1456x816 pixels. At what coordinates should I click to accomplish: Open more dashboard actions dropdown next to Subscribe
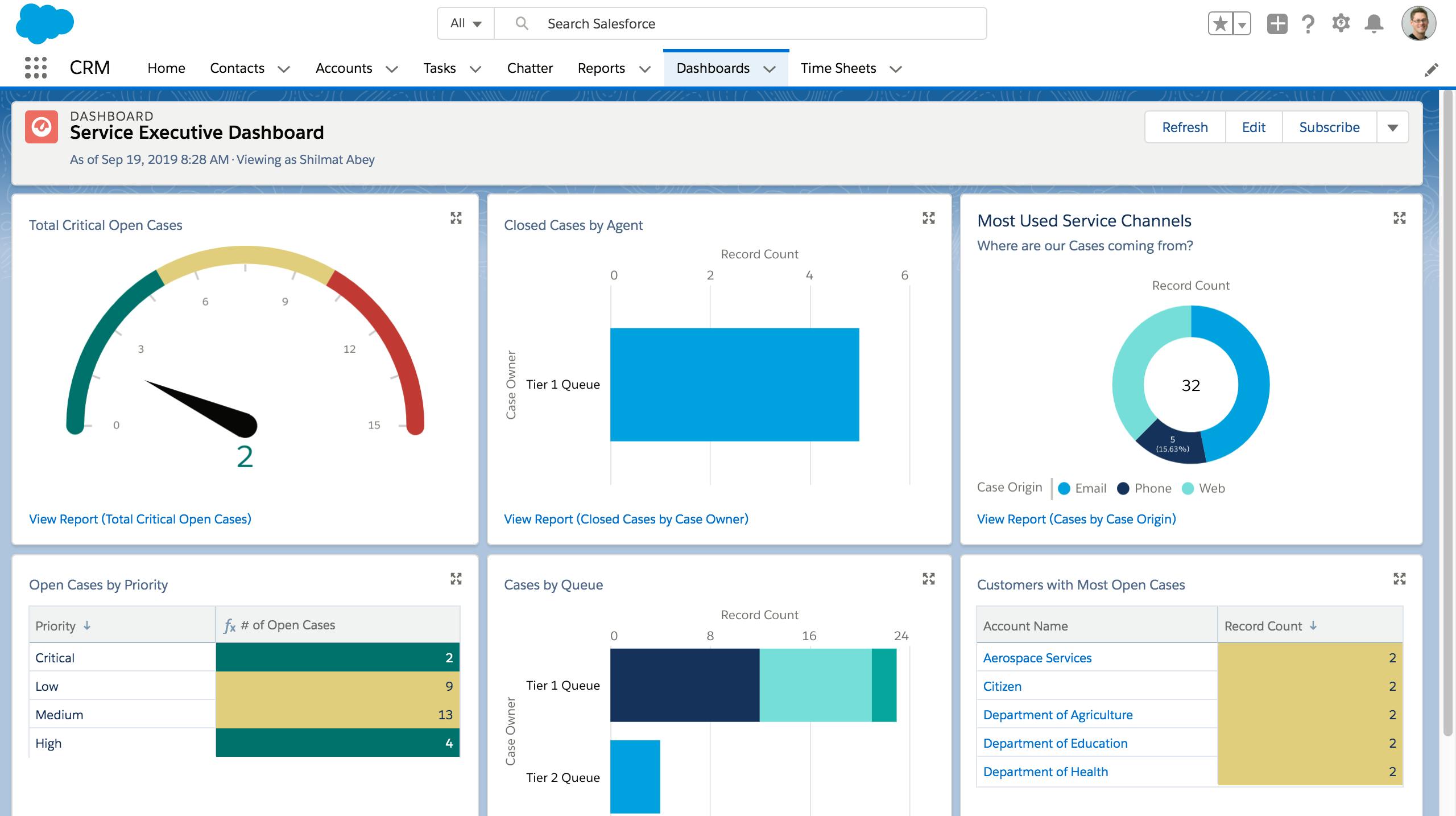tap(1393, 127)
